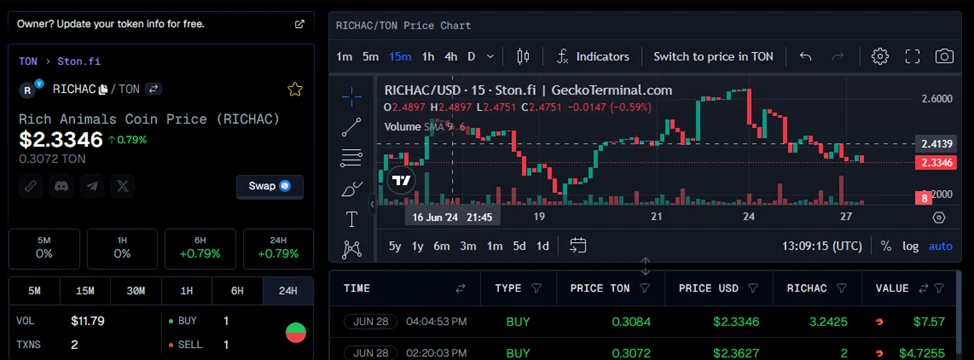Click the R token logo
The height and width of the screenshot is (360, 974).
pyautogui.click(x=27, y=90)
